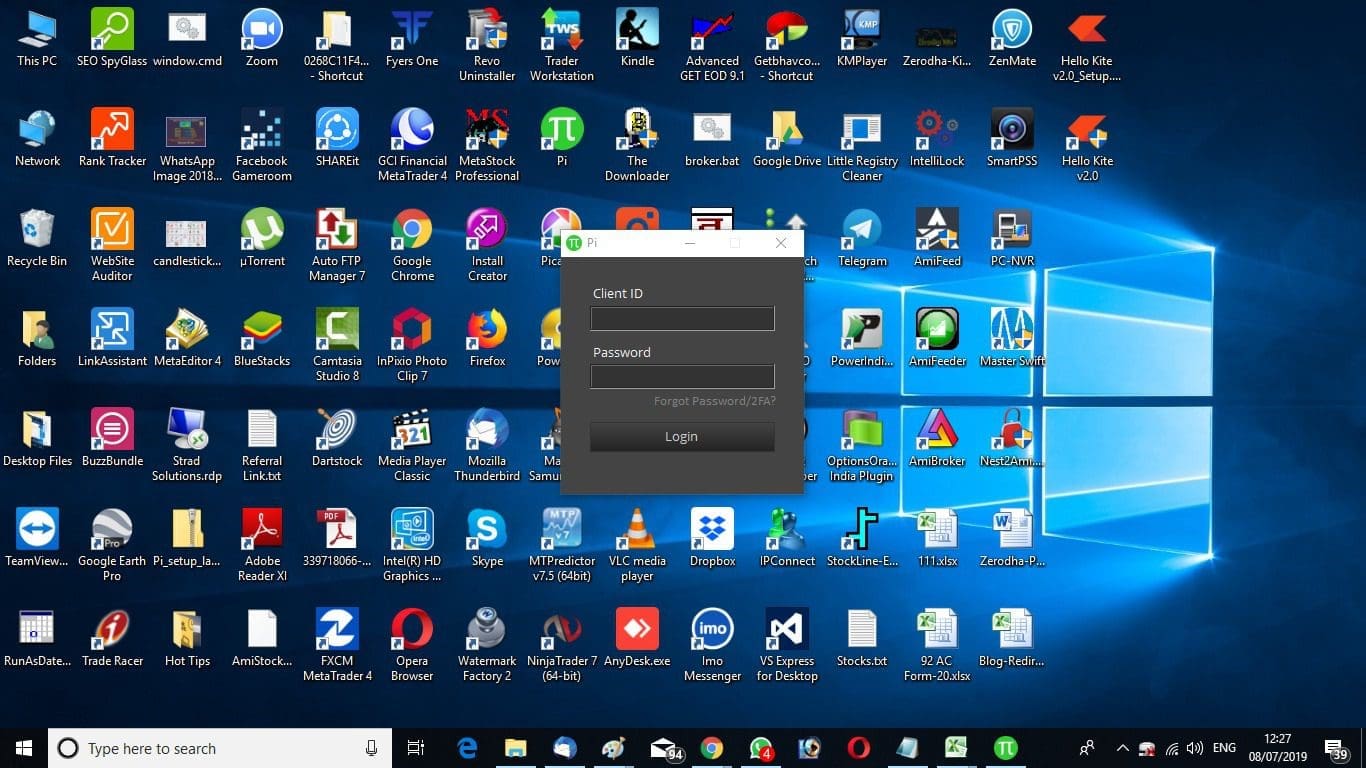Click the ENG language indicator

click(x=1224, y=748)
